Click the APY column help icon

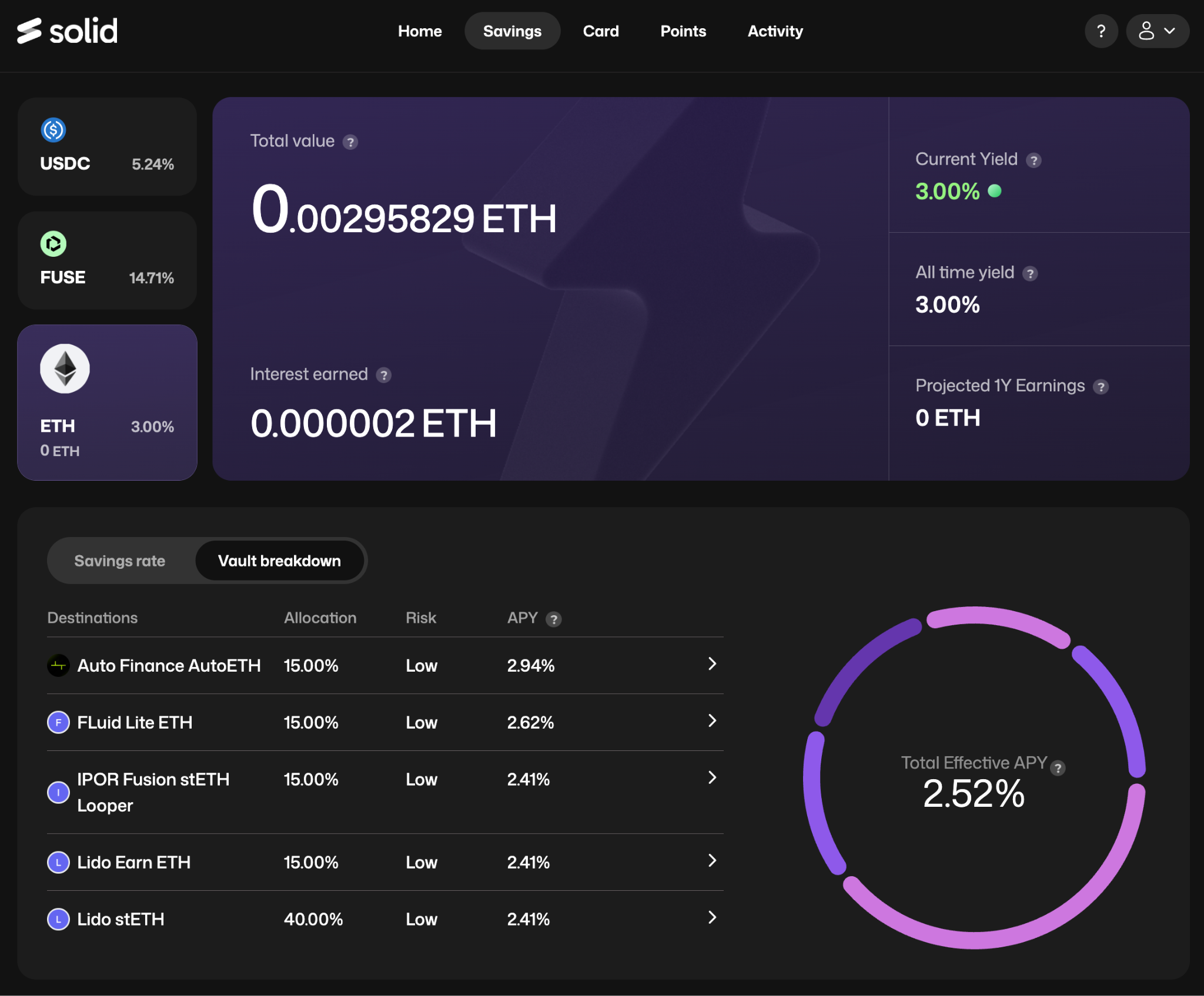tap(553, 619)
